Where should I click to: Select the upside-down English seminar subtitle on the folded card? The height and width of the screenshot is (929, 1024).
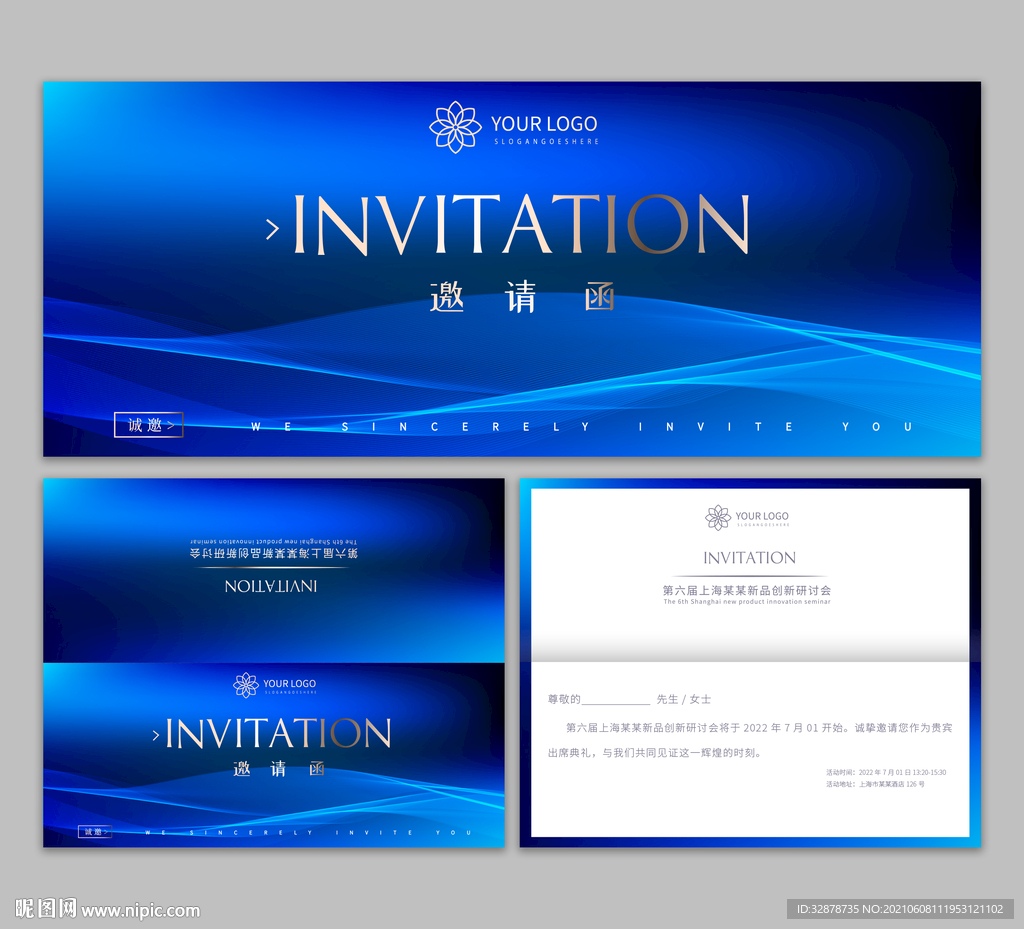(x=274, y=542)
